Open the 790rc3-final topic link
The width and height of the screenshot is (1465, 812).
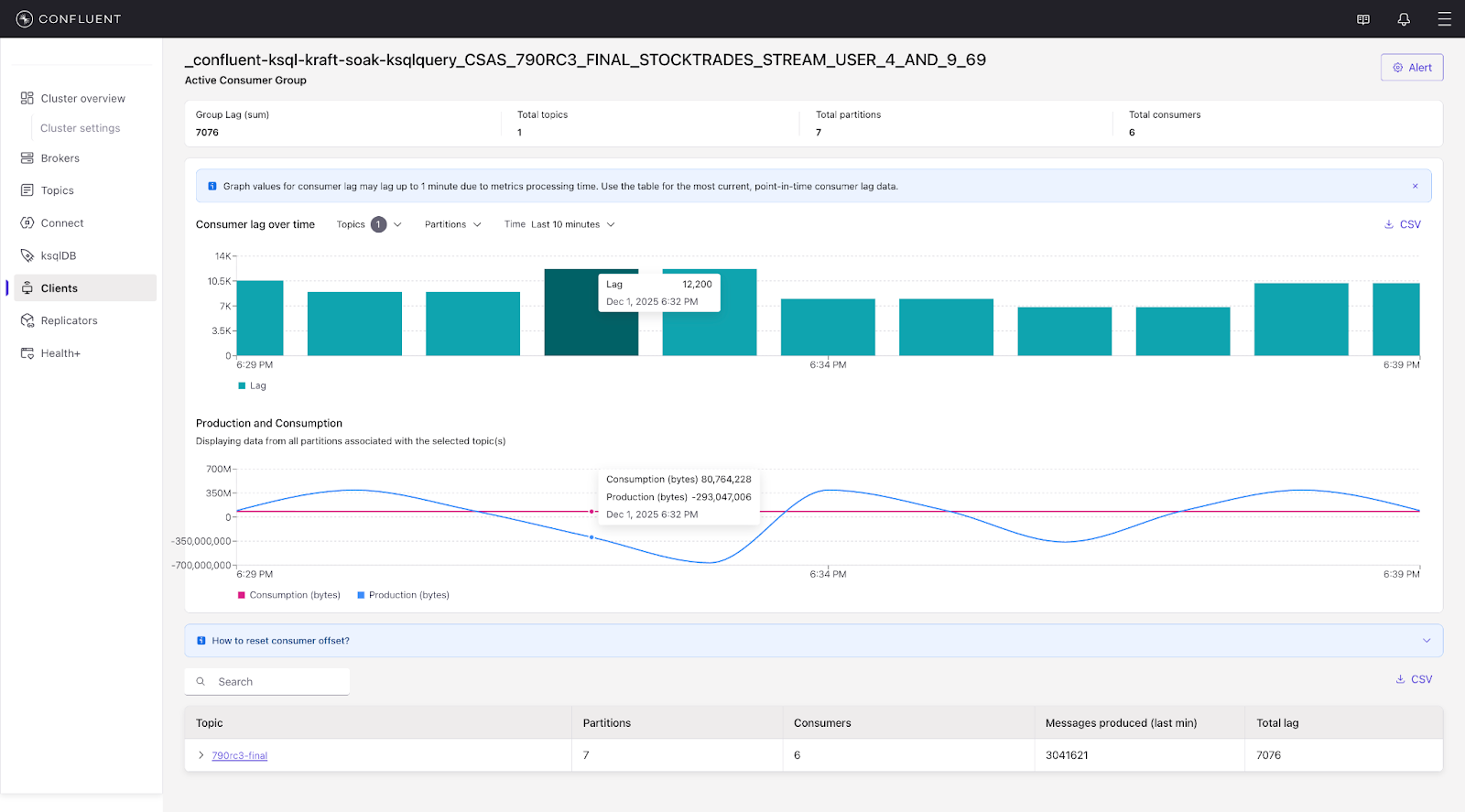[240, 755]
